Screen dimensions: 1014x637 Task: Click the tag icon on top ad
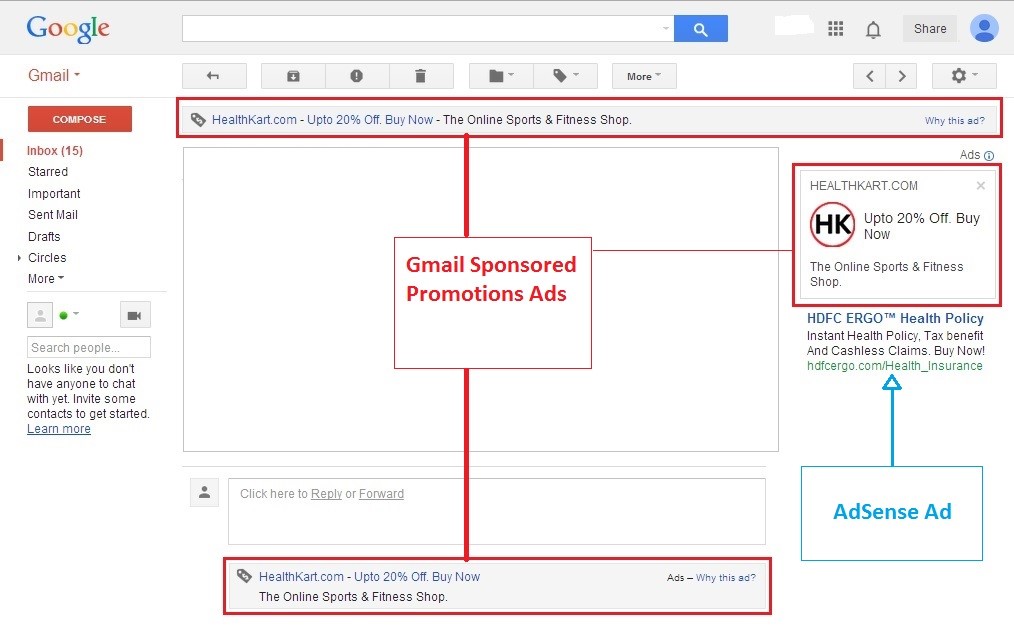point(198,120)
